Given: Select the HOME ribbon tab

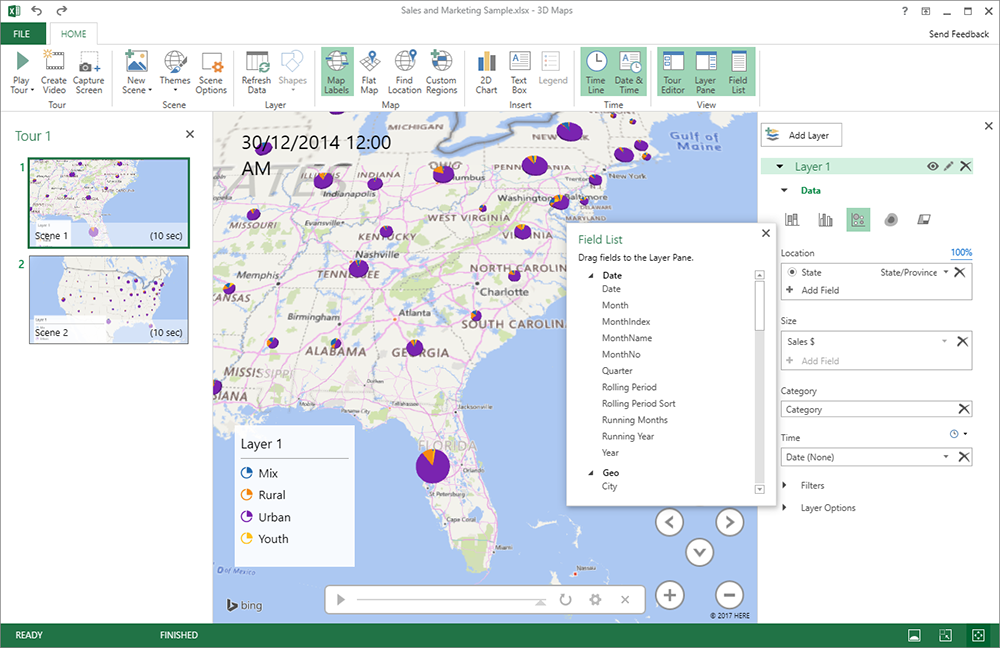Looking at the screenshot, I should [x=73, y=33].
